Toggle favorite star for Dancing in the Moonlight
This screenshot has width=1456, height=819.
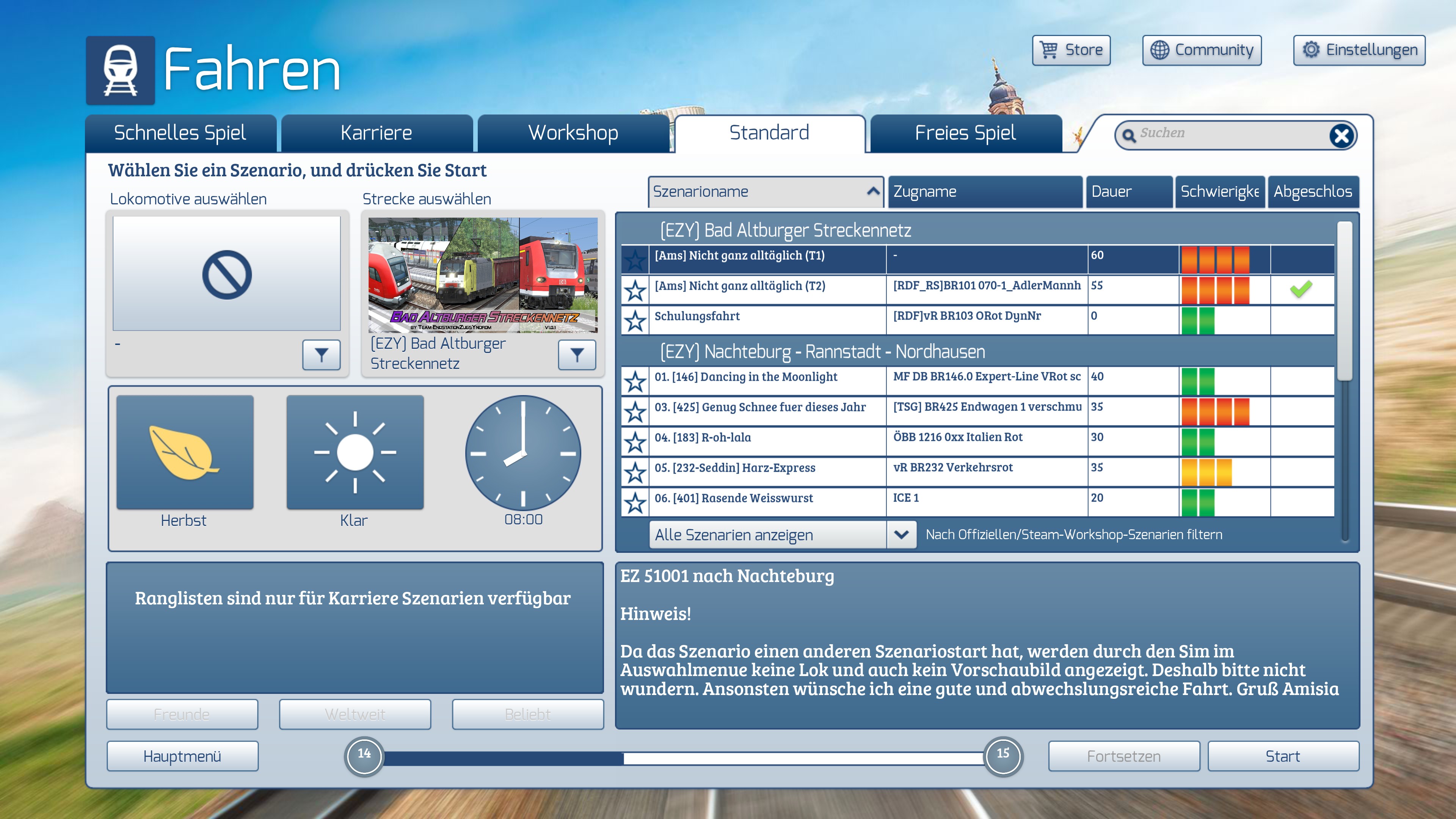pos(635,381)
